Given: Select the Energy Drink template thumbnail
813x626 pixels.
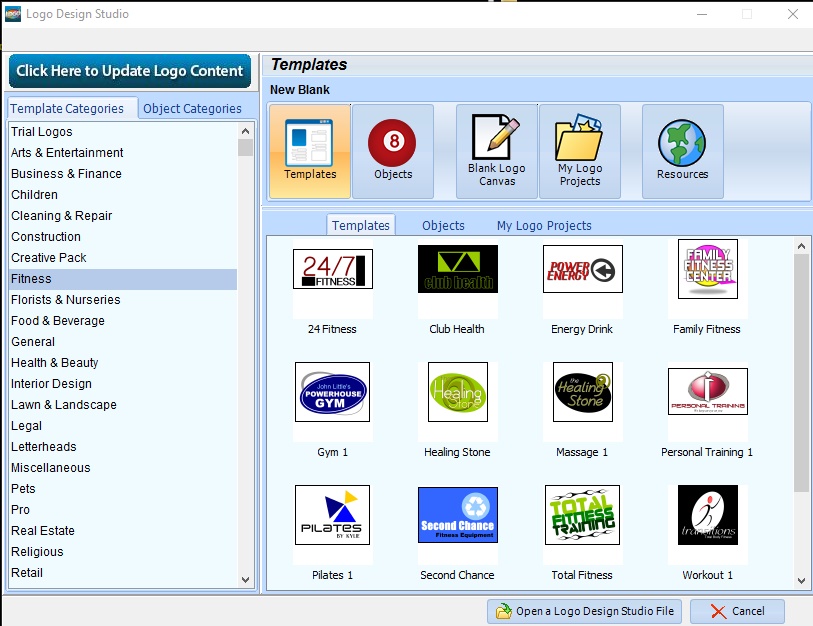Looking at the screenshot, I should point(583,269).
